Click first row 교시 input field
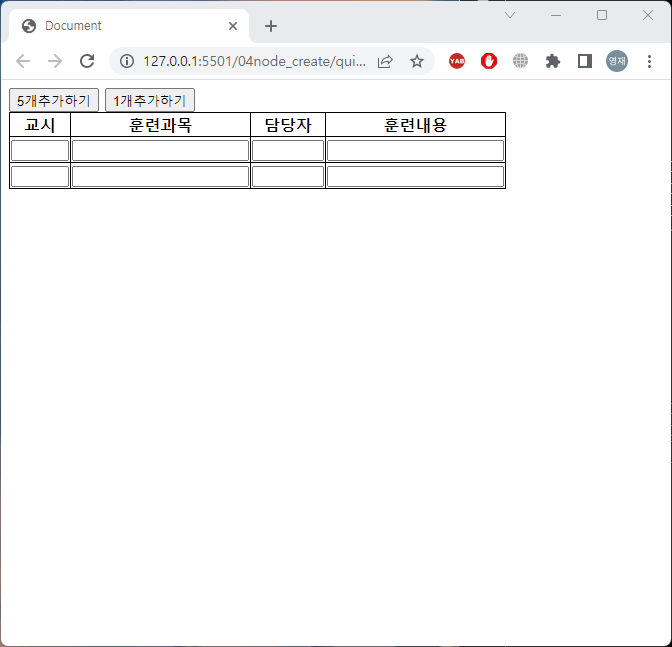The width and height of the screenshot is (672, 647). (x=40, y=150)
